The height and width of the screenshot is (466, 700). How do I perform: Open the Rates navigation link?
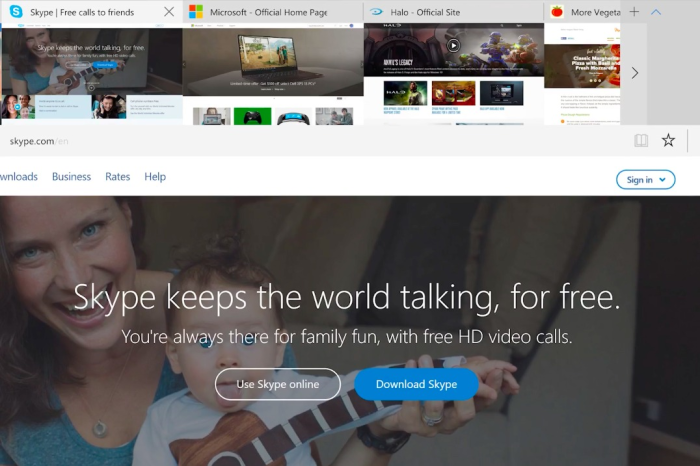118,177
